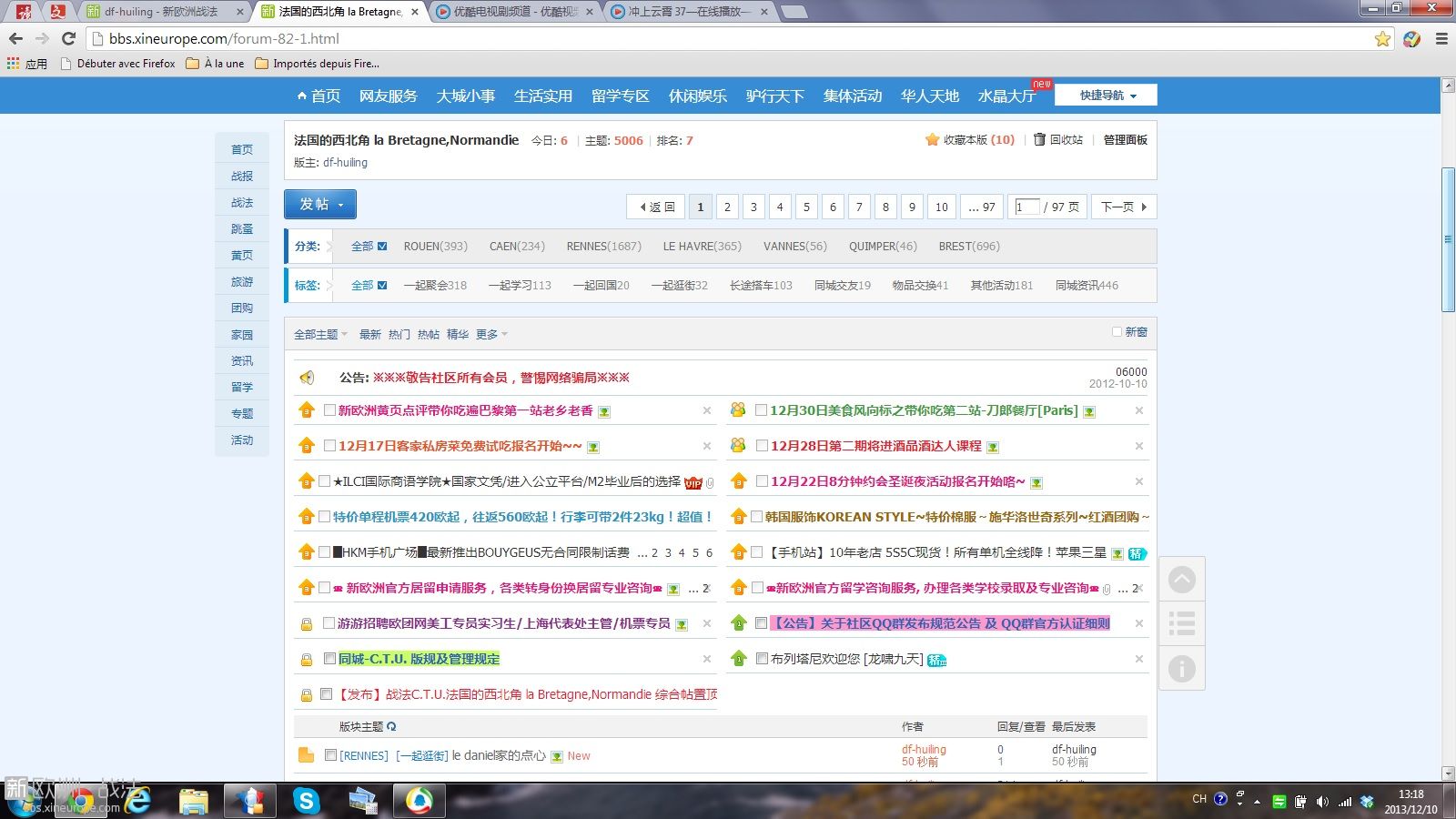Click the up-arrow icon beside 布列塔尼欢迎您

pyautogui.click(x=739, y=658)
